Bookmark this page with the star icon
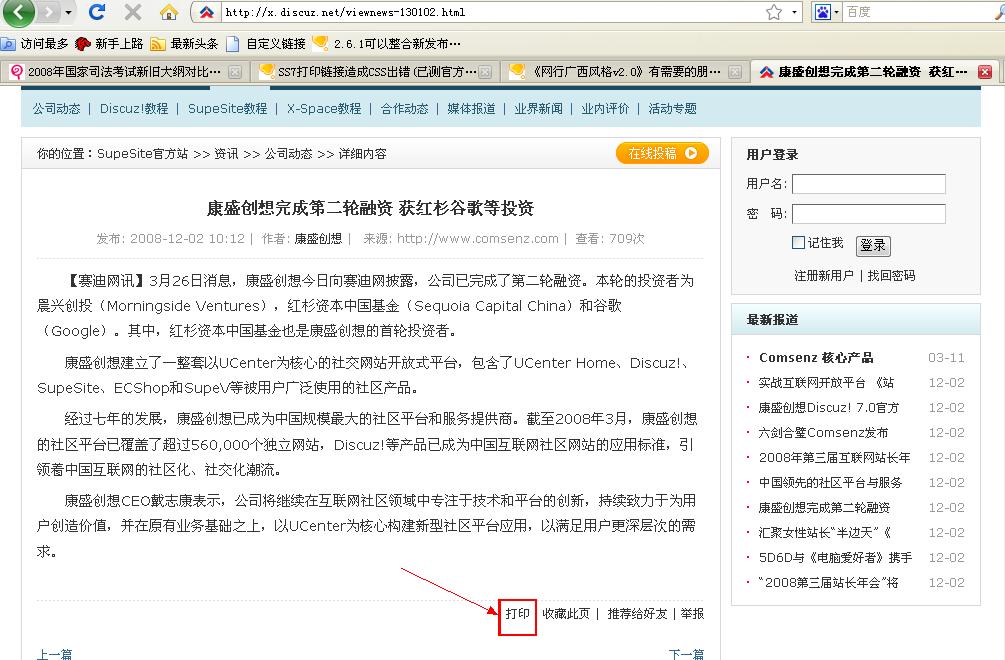 click(x=774, y=12)
